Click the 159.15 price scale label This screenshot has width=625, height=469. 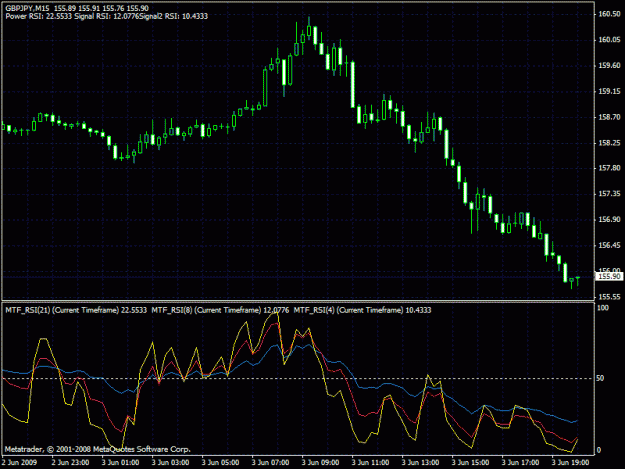click(x=609, y=91)
